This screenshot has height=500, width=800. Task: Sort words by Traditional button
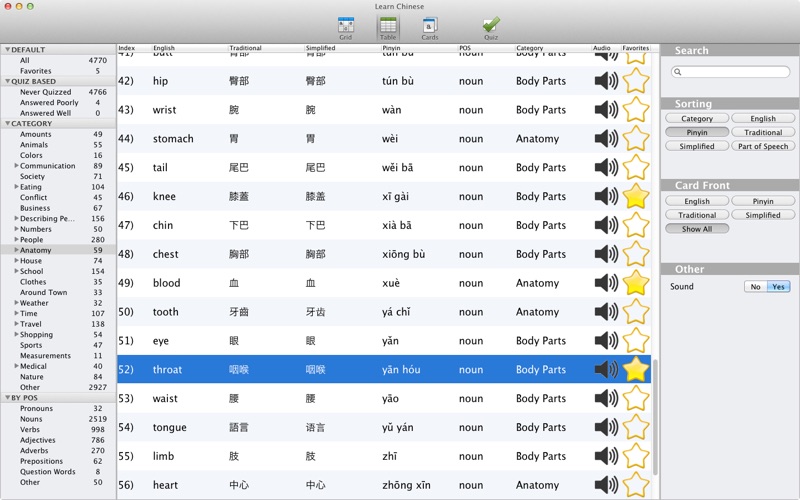click(x=763, y=132)
